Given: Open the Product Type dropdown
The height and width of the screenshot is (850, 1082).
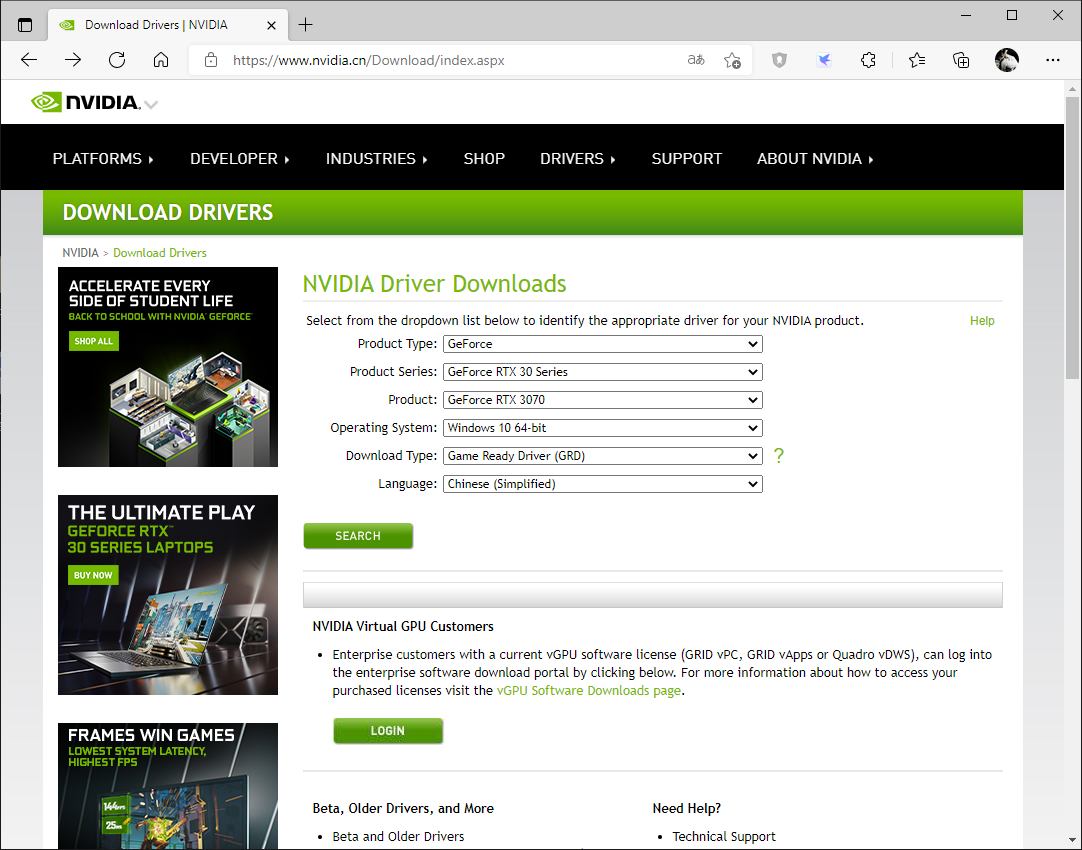Looking at the screenshot, I should (x=602, y=344).
